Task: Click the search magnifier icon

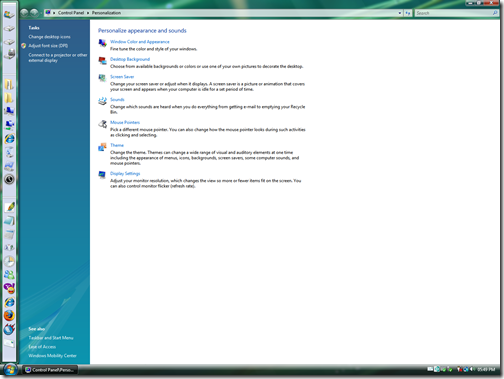Action: click(495, 13)
